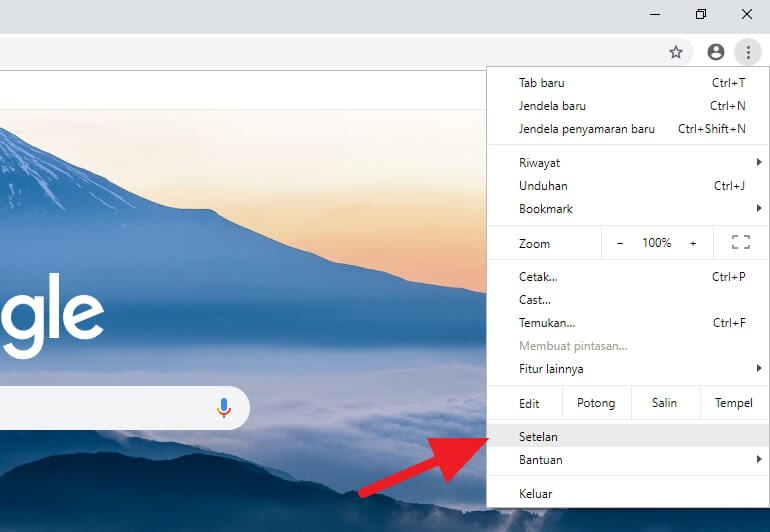
Task: Click the three-dot Chrome menu button
Action: pos(748,52)
